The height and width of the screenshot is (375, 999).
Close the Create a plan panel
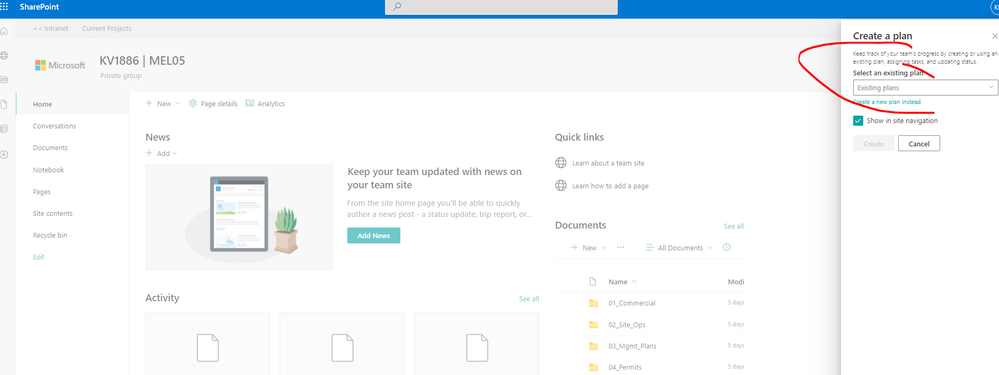click(x=995, y=36)
